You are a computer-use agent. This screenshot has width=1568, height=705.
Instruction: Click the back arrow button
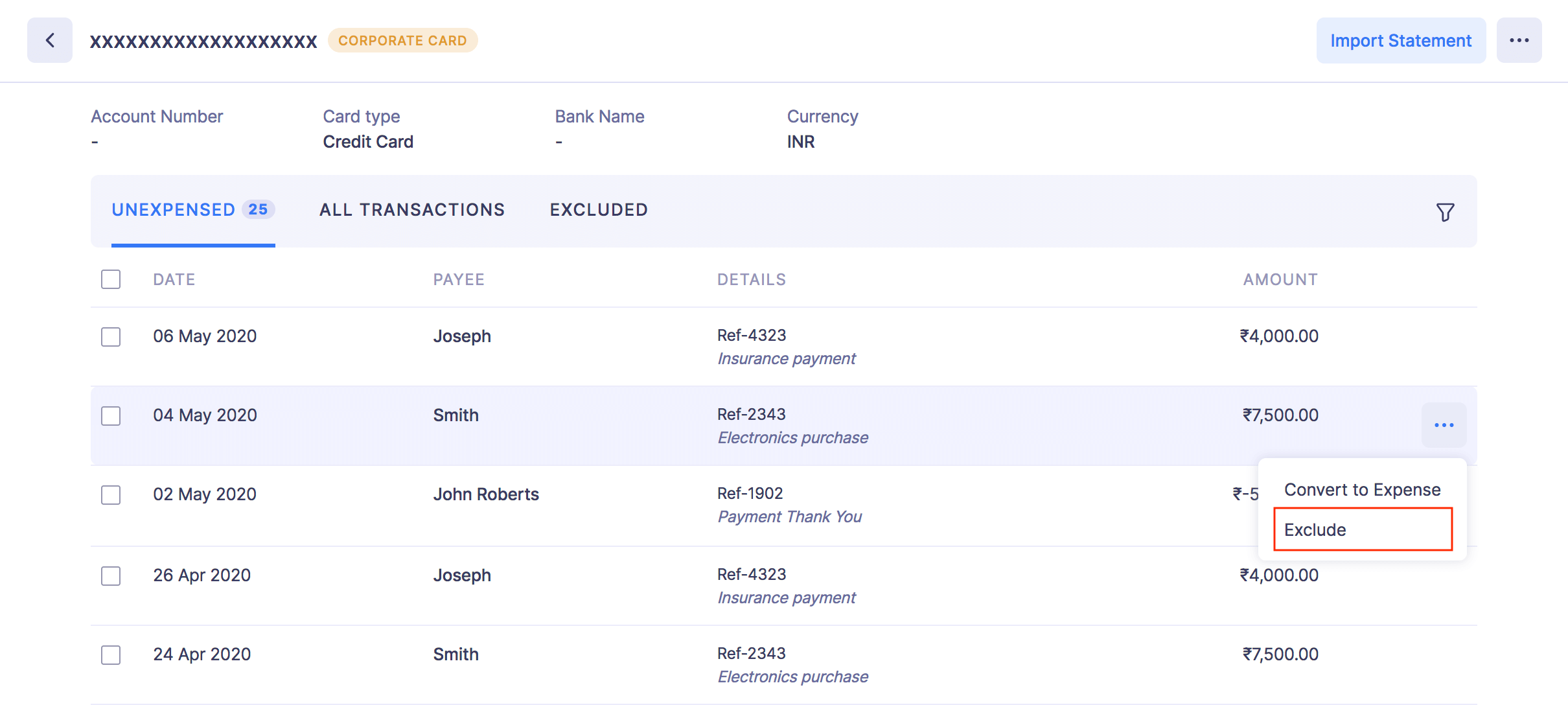click(50, 40)
